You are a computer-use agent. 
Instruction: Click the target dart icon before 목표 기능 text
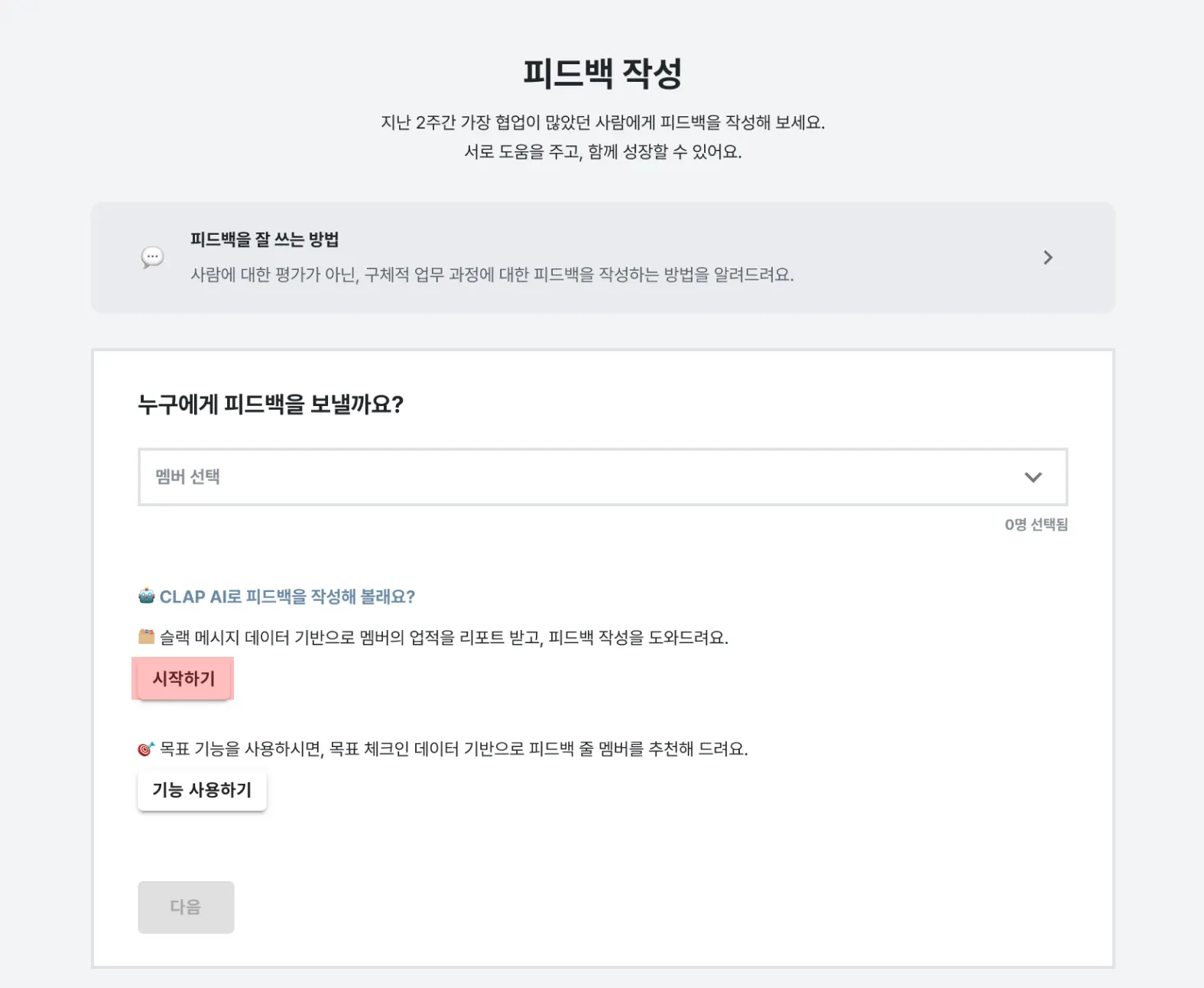pos(145,749)
